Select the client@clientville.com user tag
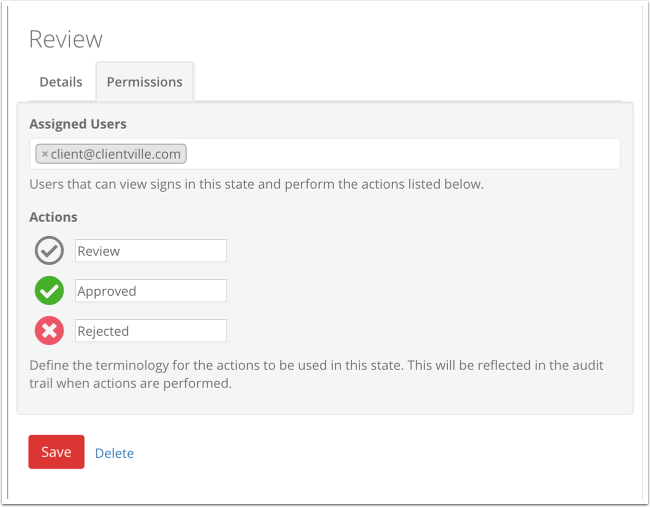This screenshot has width=650, height=507. click(116, 154)
